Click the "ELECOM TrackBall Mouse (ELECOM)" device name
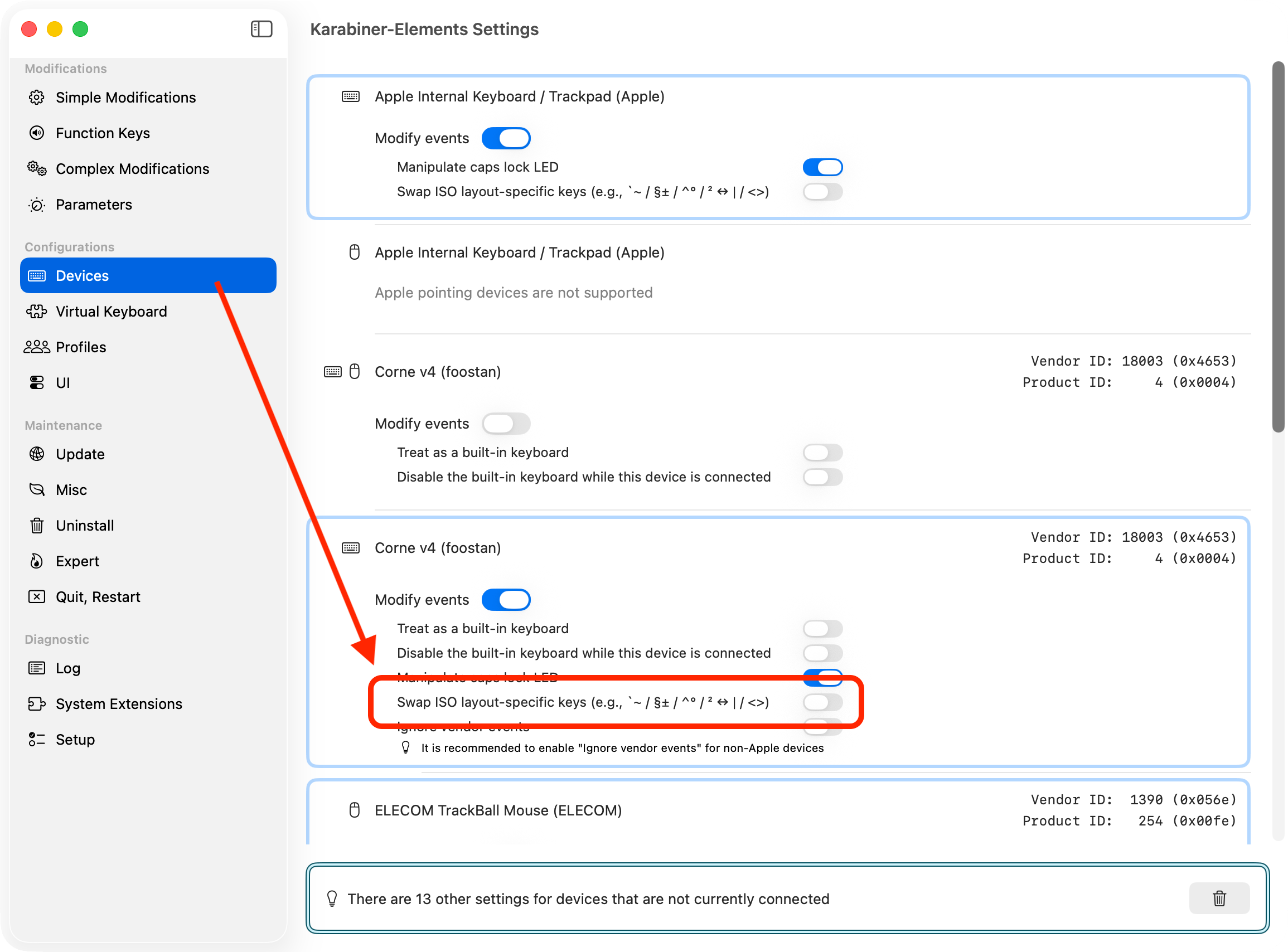The image size is (1288, 952). 498,810
